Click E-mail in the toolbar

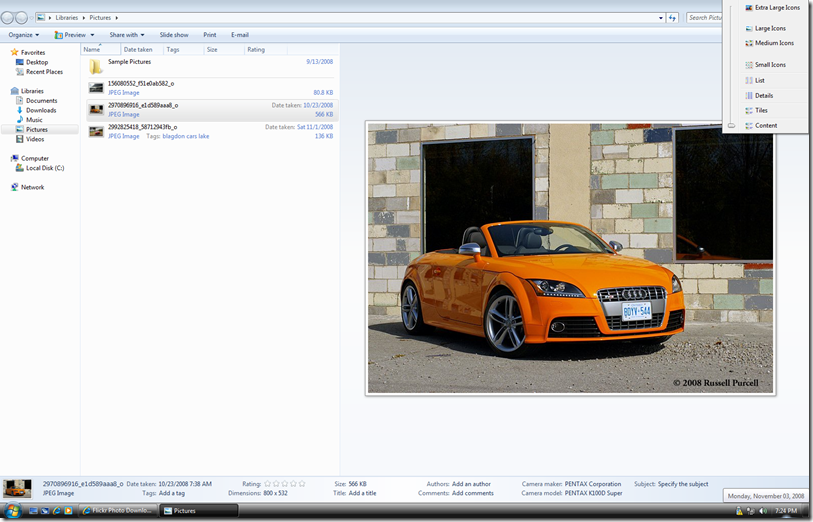pos(240,35)
